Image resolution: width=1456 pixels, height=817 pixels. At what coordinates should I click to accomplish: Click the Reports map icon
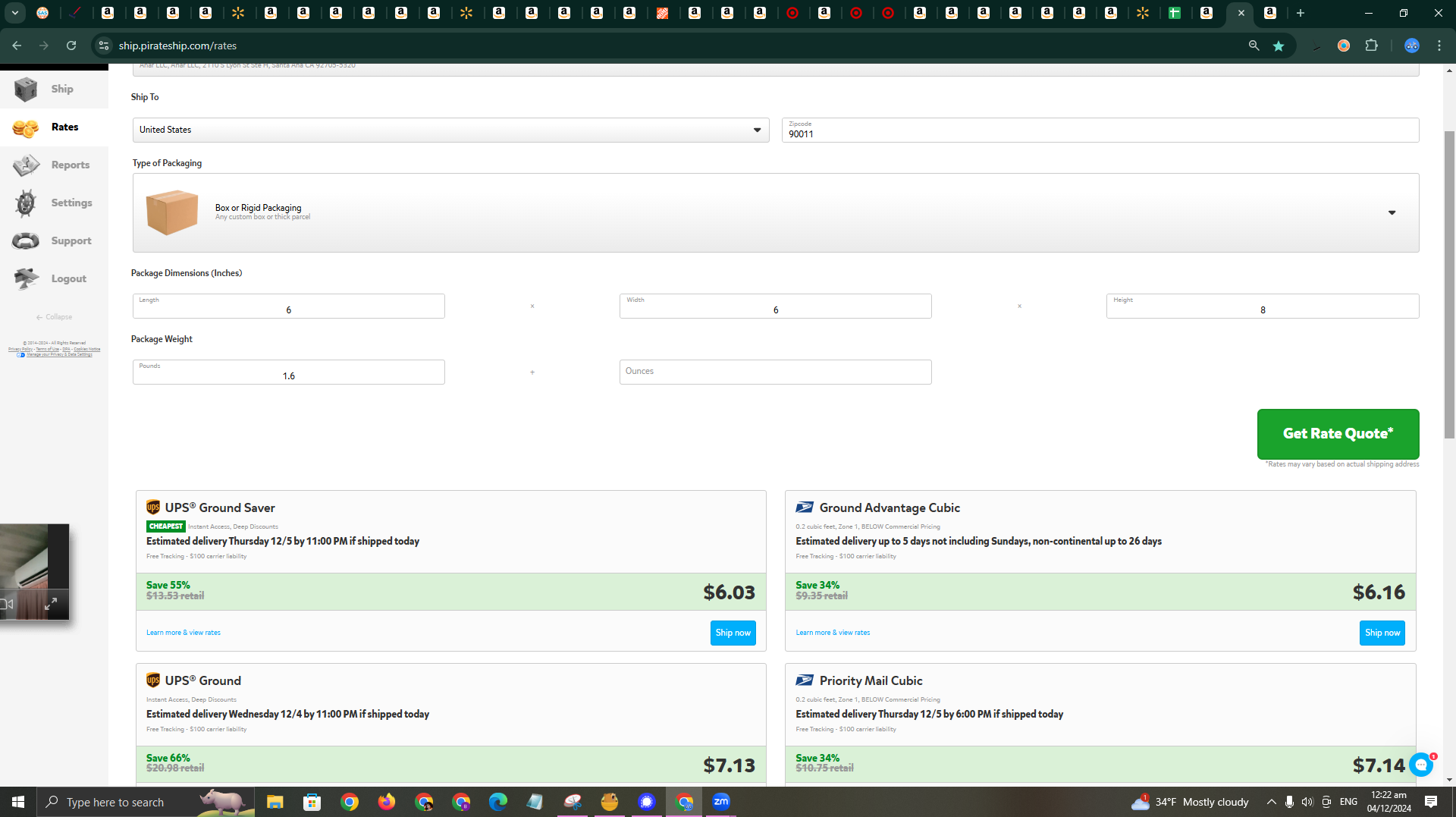(x=26, y=165)
